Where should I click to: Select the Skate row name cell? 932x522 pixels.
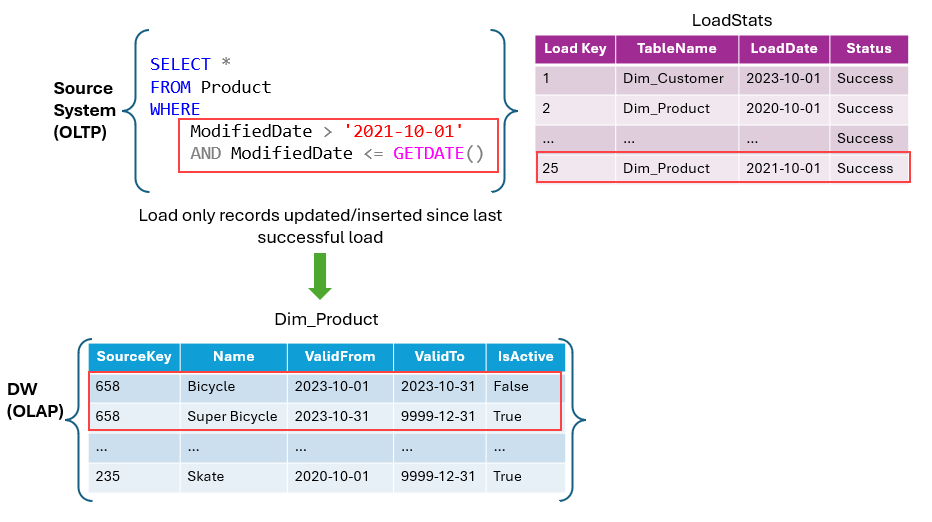(x=233, y=477)
